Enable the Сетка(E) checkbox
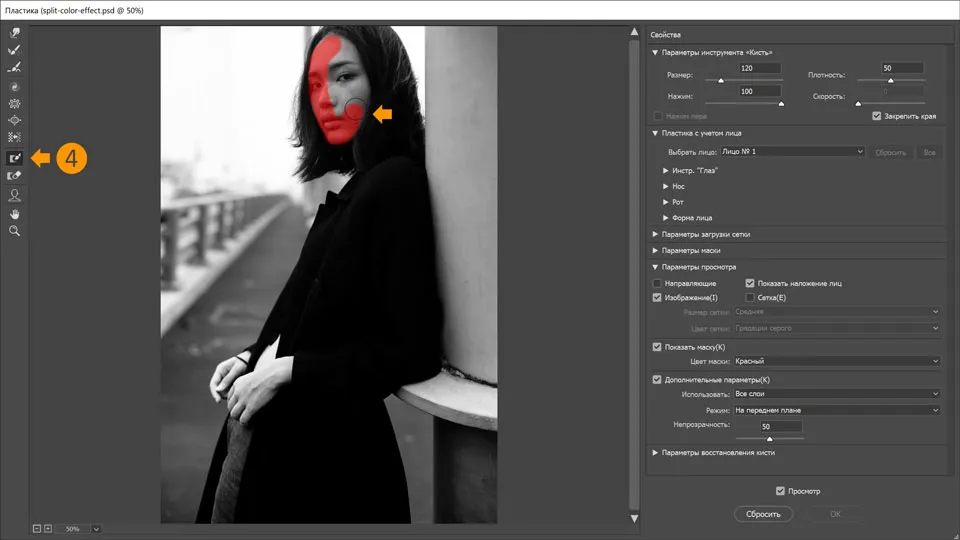 [x=749, y=298]
